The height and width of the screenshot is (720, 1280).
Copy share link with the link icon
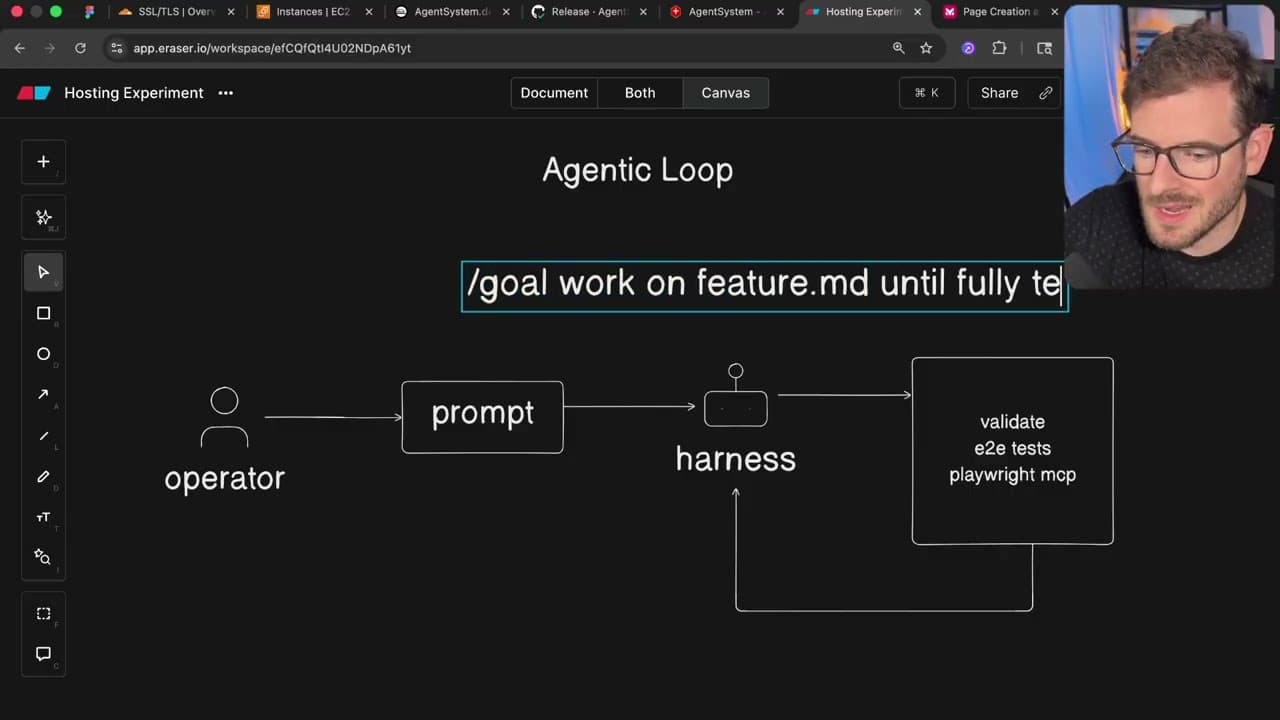(1046, 93)
